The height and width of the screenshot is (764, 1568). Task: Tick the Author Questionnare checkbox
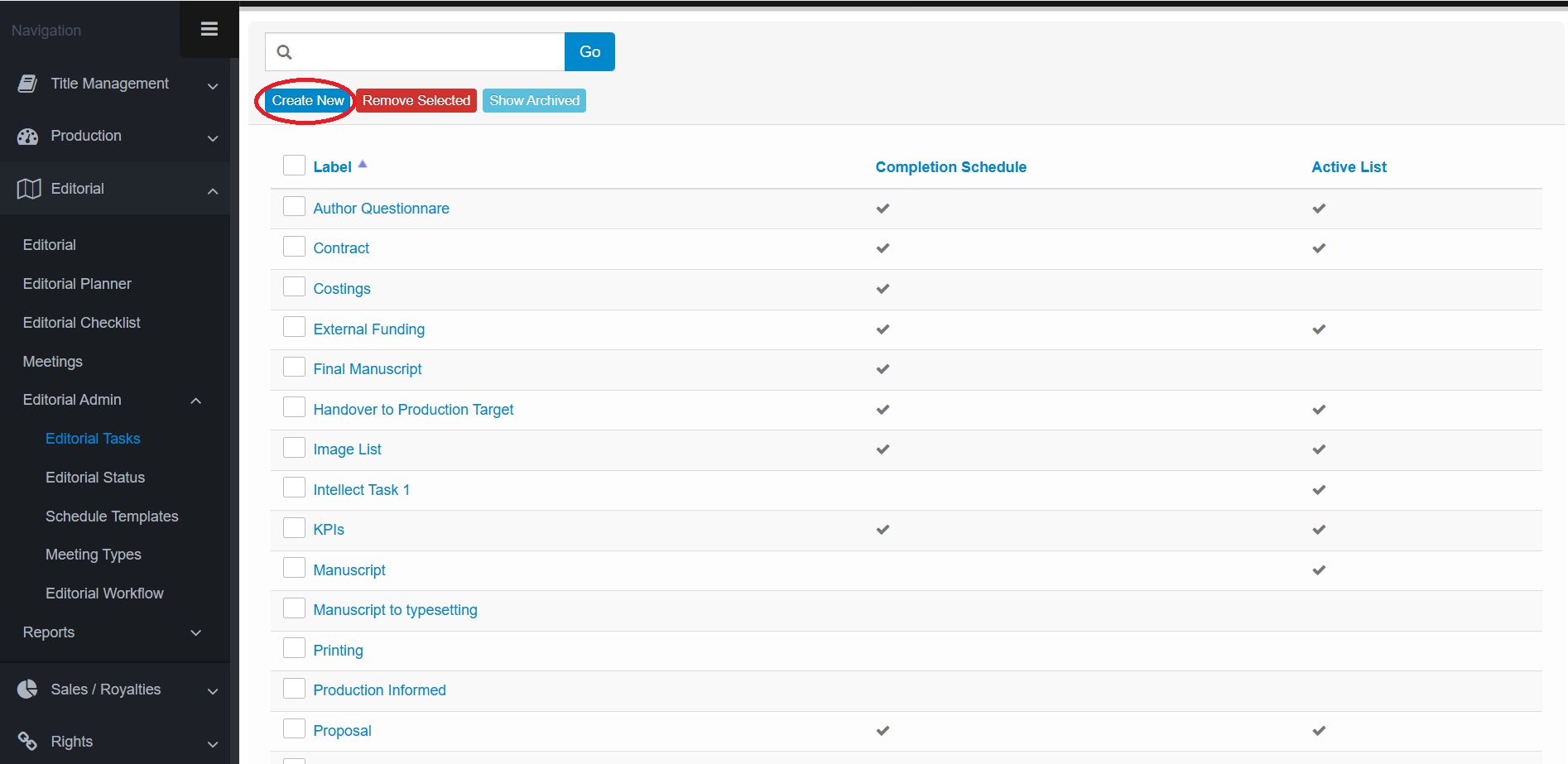coord(294,206)
